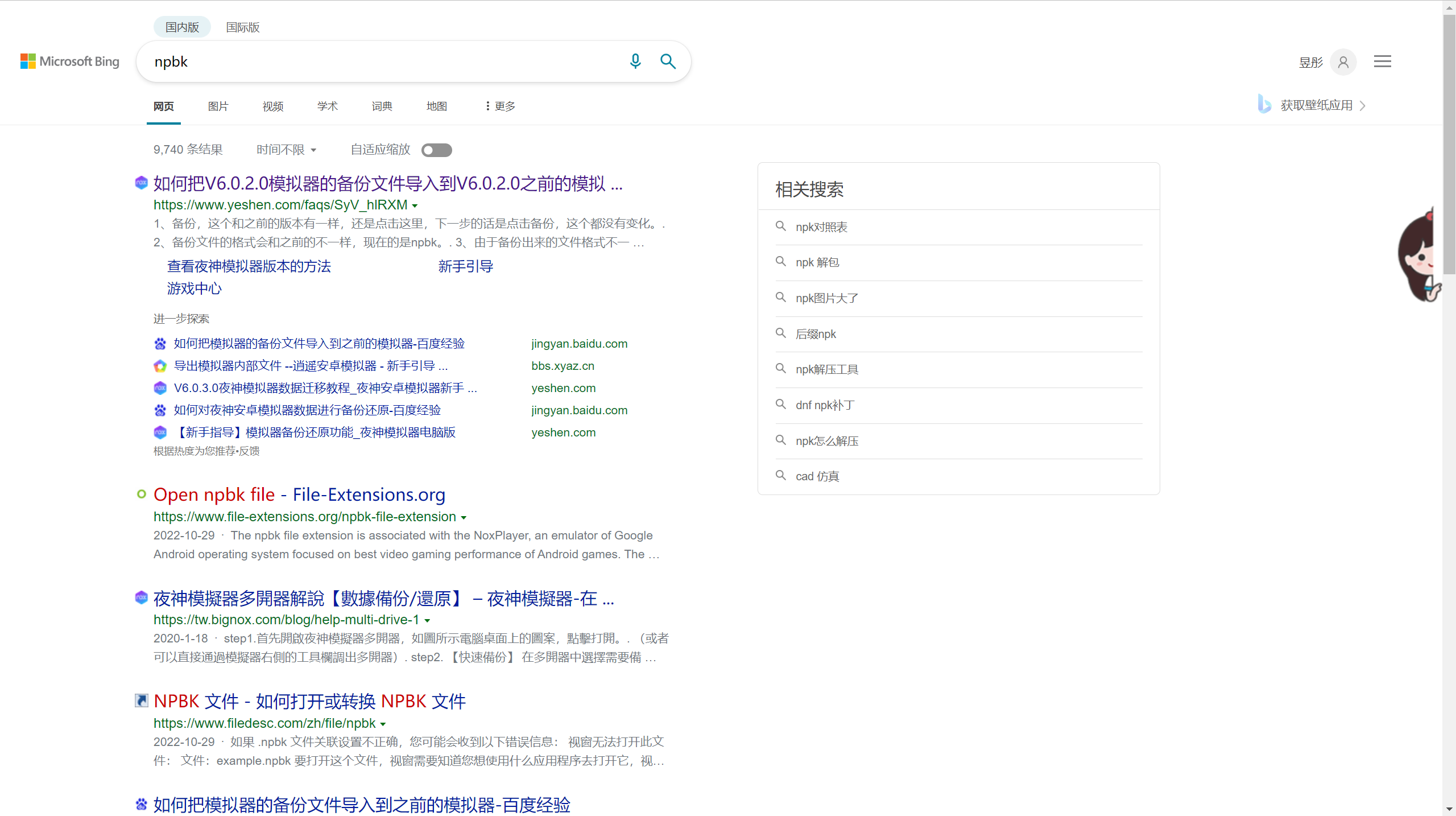Select the 词典 dictionary tab
The height and width of the screenshot is (816, 1456).
pos(382,106)
